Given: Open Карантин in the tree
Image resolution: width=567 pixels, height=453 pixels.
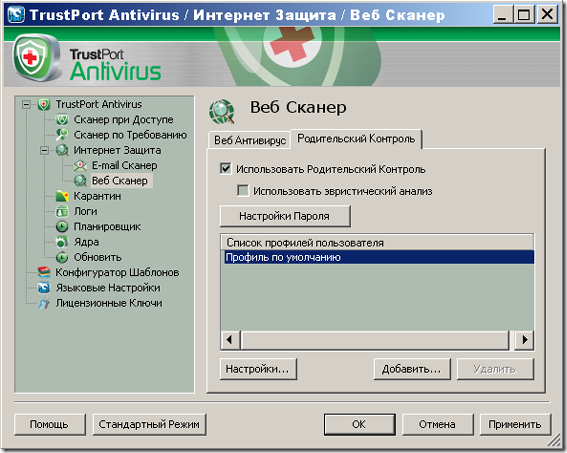Looking at the screenshot, I should (x=97, y=196).
